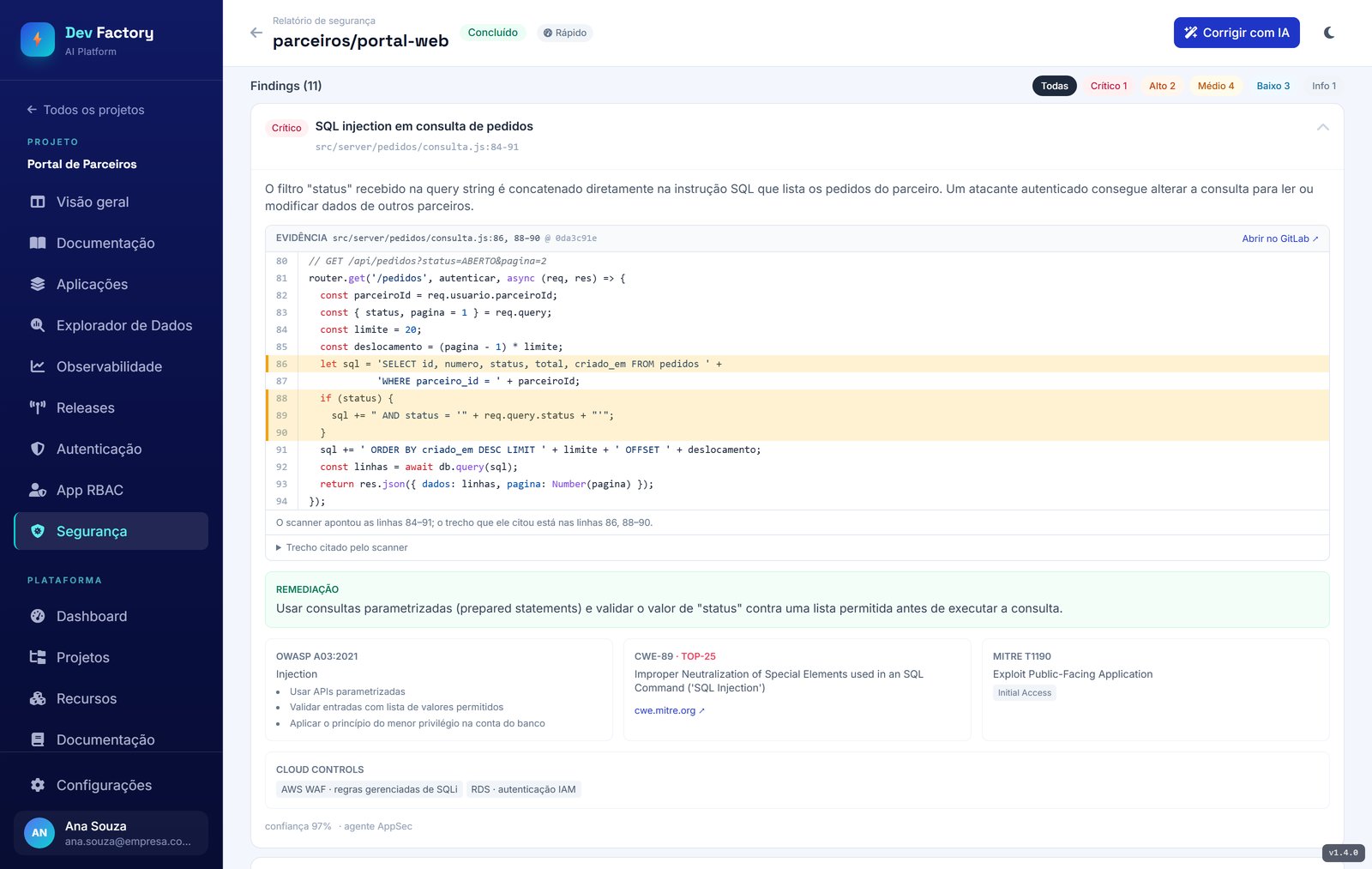Screen dimensions: 1372x869
Task: Click the Ana Souza avatar
Action: tap(39, 833)
